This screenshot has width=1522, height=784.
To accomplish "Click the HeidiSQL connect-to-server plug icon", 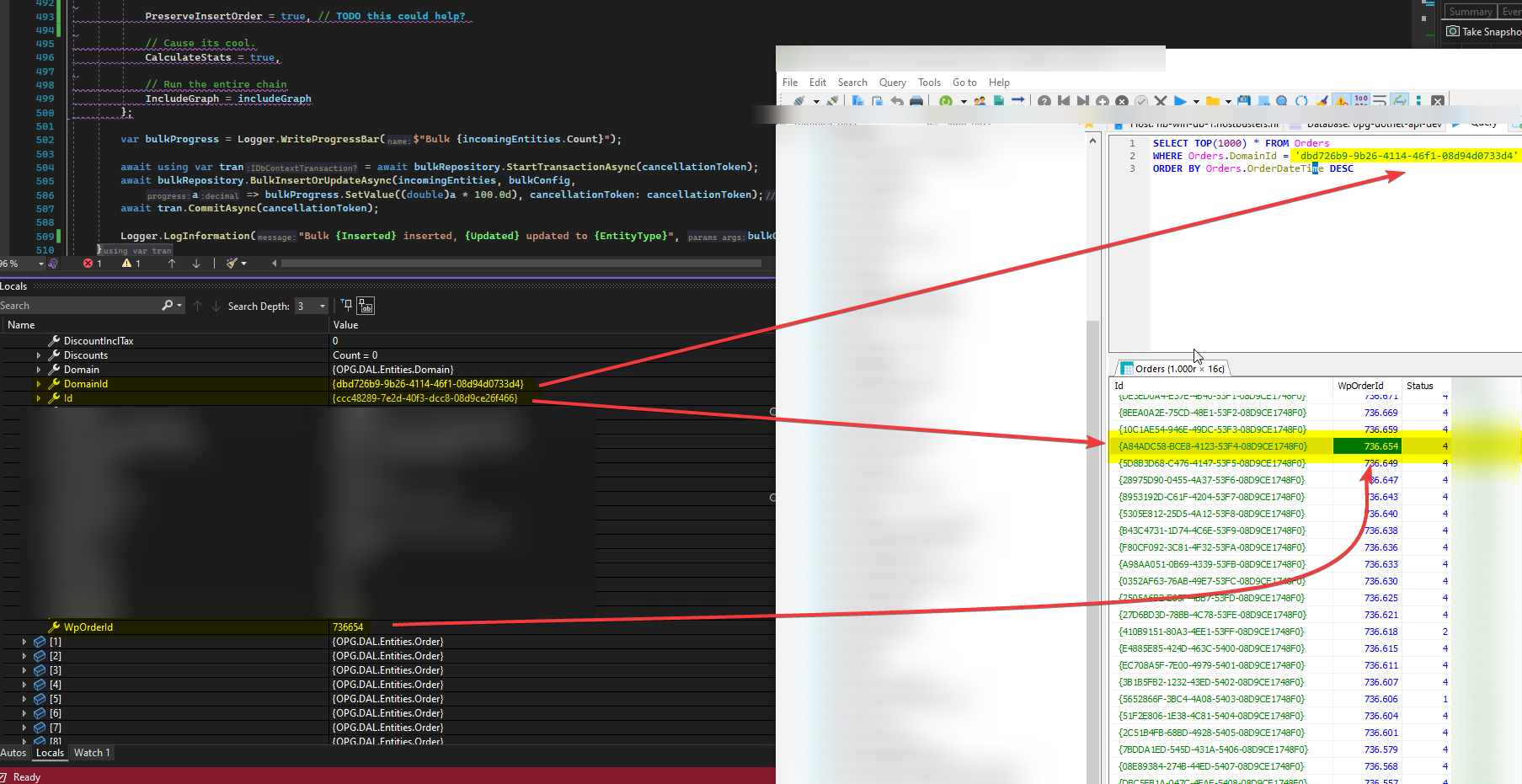I will tap(799, 101).
